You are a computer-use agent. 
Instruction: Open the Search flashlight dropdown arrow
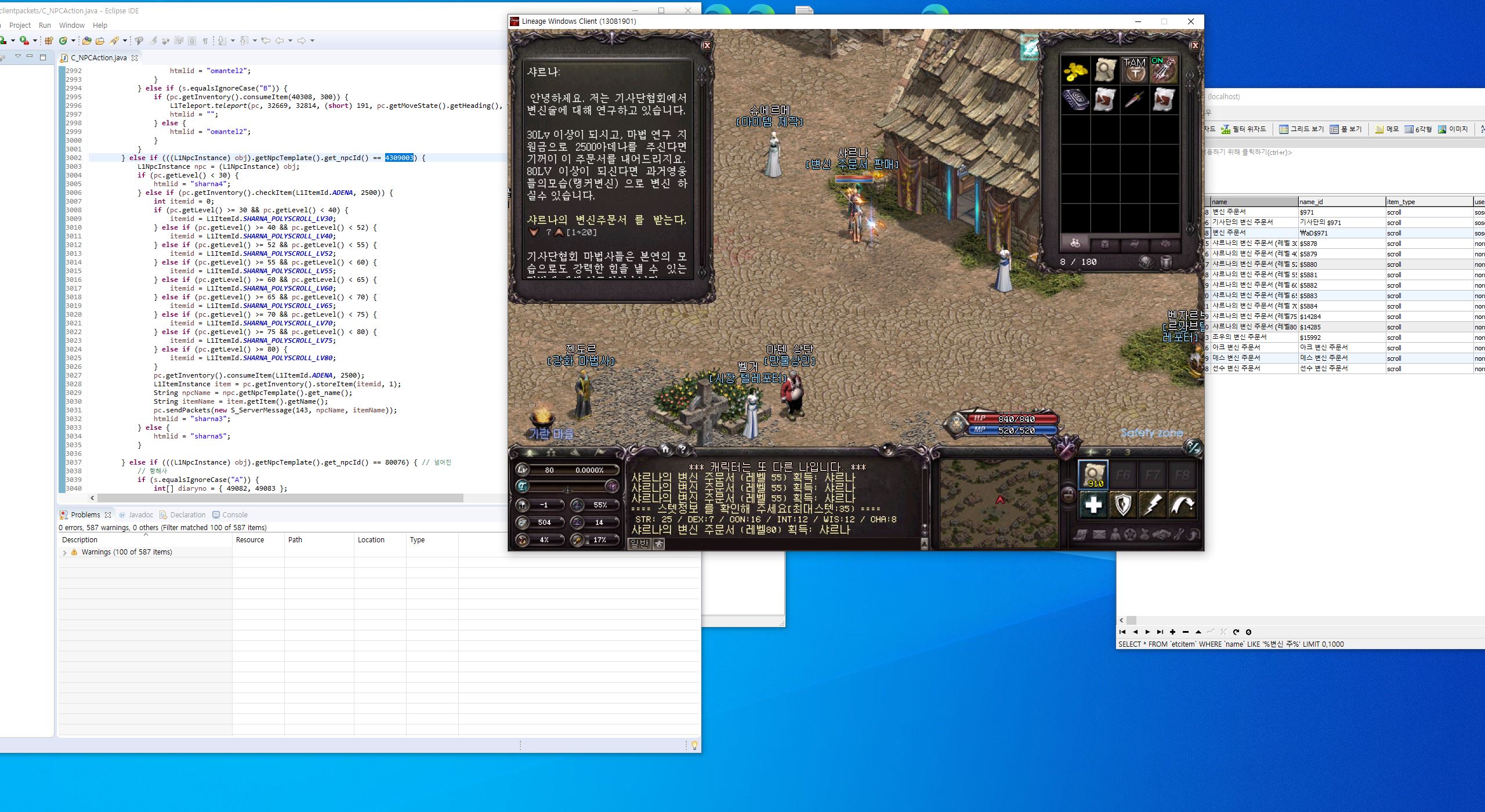[125, 41]
